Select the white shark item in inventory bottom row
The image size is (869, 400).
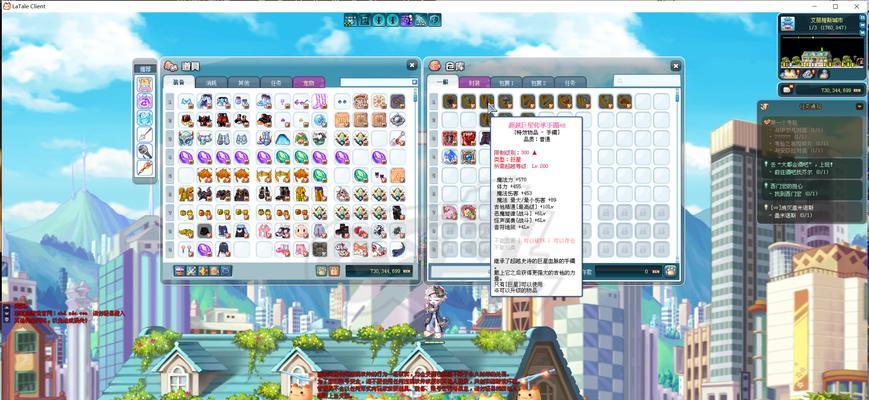coord(378,249)
